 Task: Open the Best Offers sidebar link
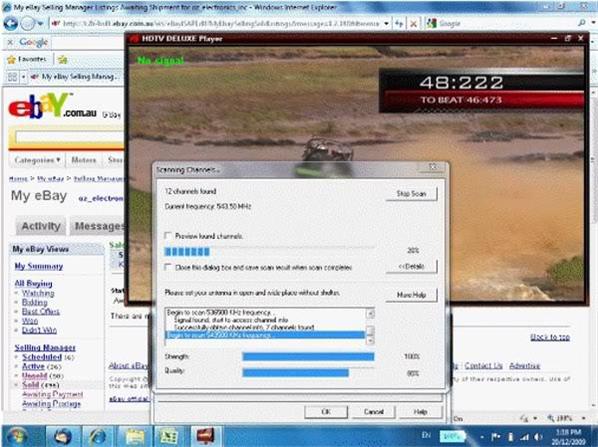click(x=40, y=311)
